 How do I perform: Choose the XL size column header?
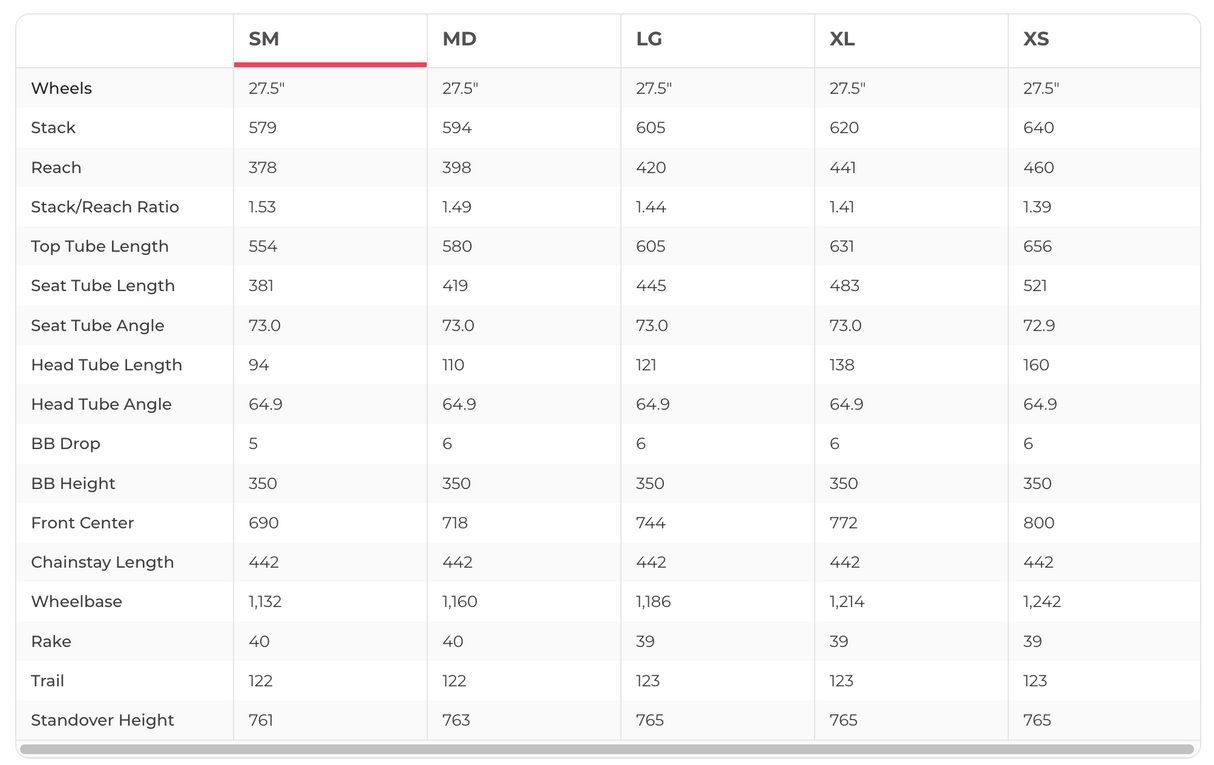pos(842,40)
